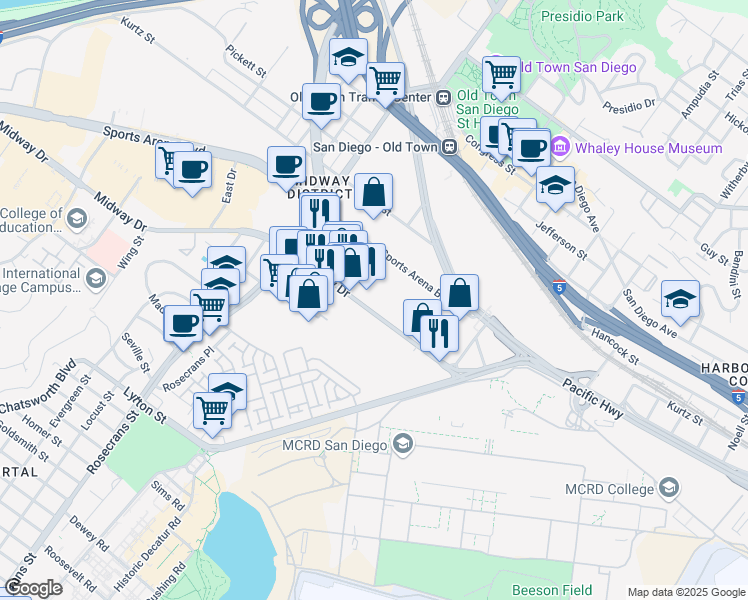Click the Pickett St label
748x600 pixels.
click(x=246, y=61)
